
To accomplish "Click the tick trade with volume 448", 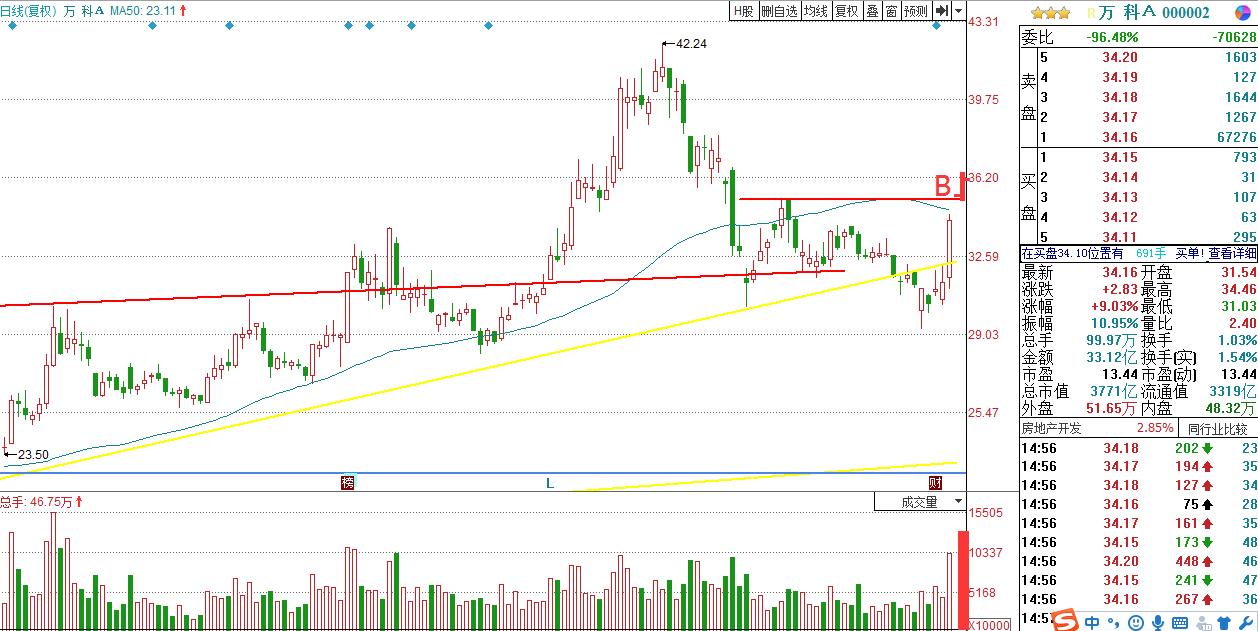I will [1186, 561].
